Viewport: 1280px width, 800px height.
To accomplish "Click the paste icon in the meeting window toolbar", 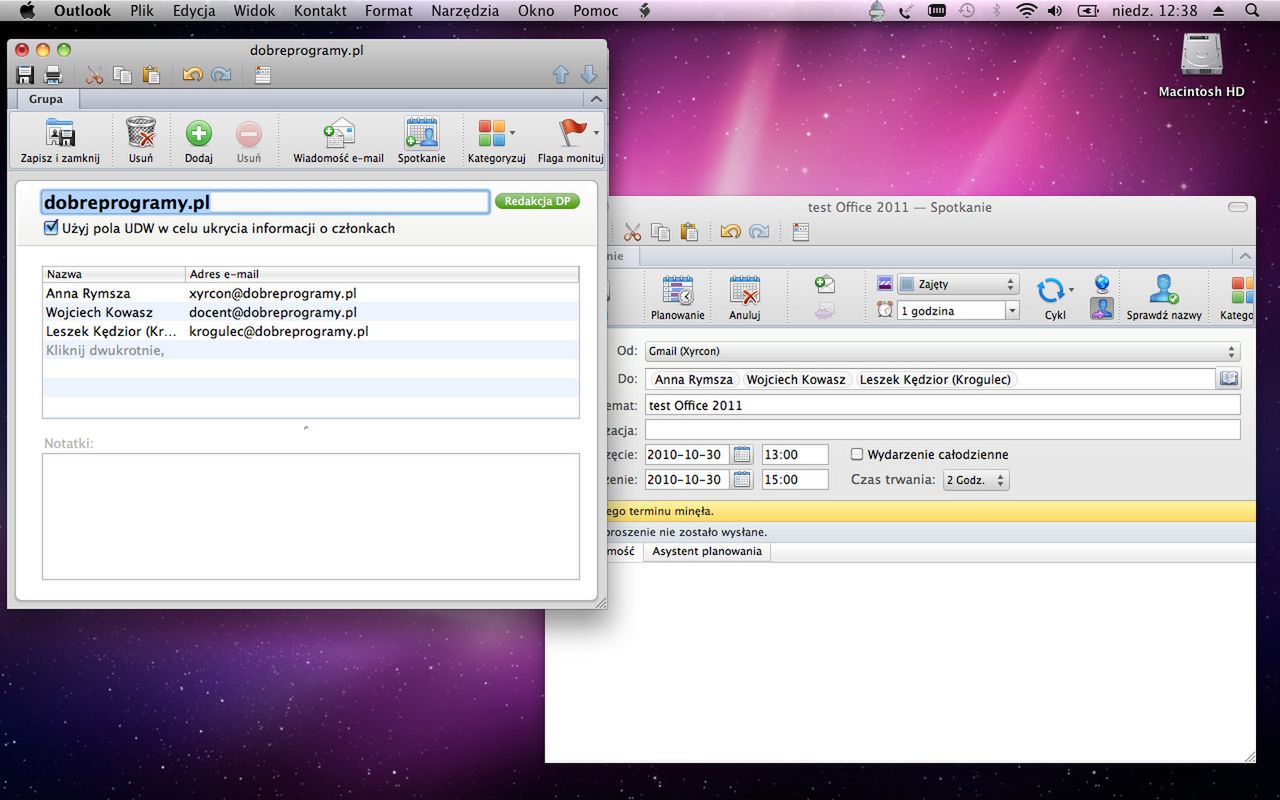I will [689, 232].
